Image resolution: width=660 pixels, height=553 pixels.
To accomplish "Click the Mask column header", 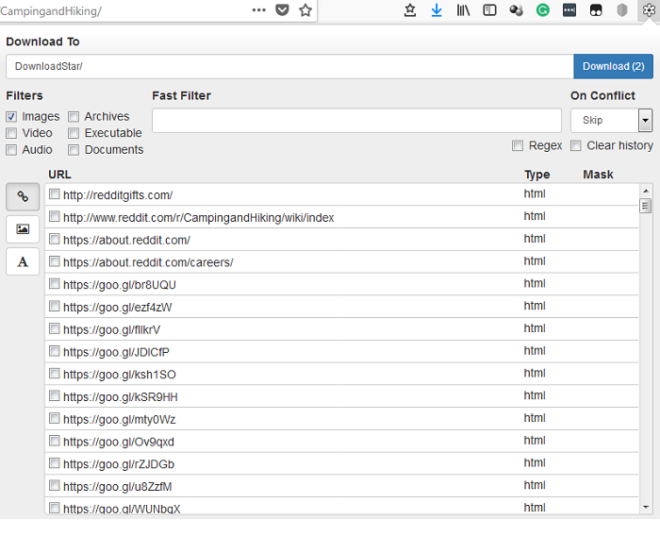I will point(598,174).
